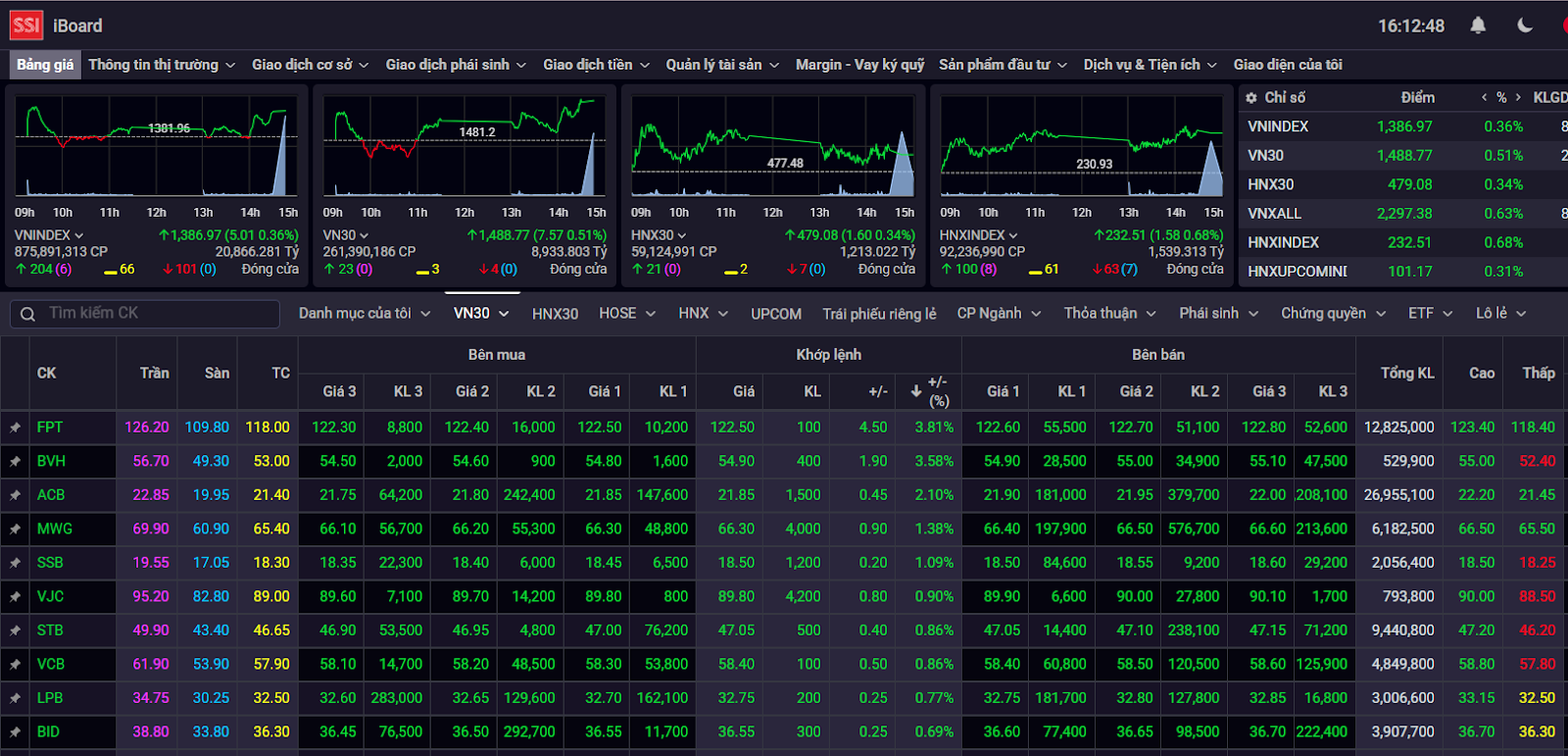Toggle dark mode moon icon
This screenshot has height=756, width=1568.
[x=1525, y=25]
